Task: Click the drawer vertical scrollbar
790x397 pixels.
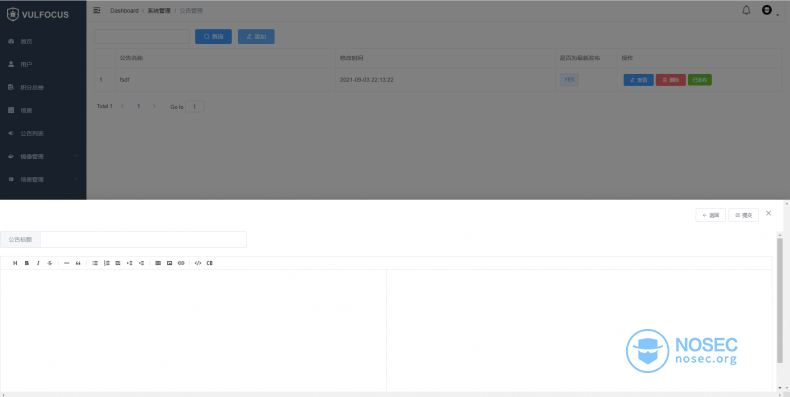Action: [x=780, y=301]
